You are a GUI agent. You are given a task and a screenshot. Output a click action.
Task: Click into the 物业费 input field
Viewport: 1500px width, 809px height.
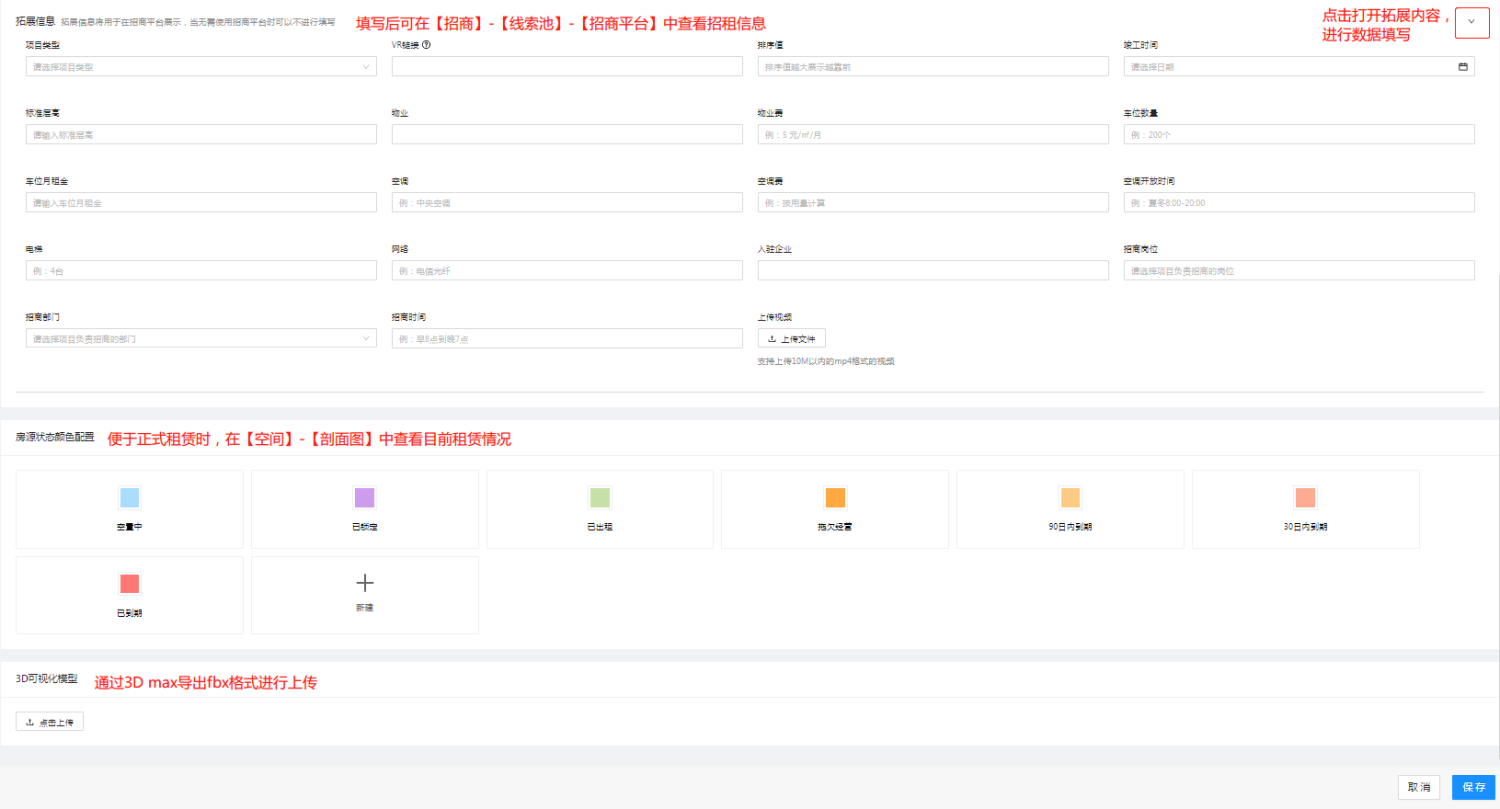[x=933, y=135]
